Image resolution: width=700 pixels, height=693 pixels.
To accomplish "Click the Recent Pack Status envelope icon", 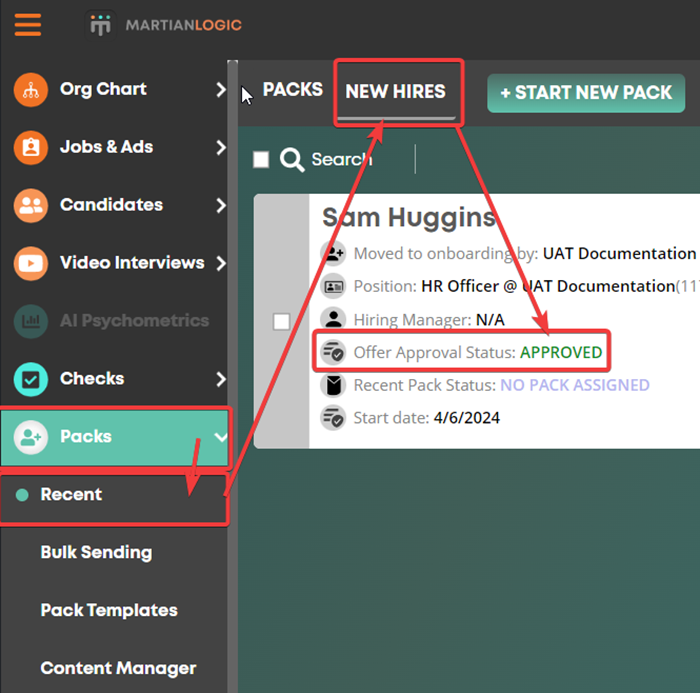I will 333,385.
